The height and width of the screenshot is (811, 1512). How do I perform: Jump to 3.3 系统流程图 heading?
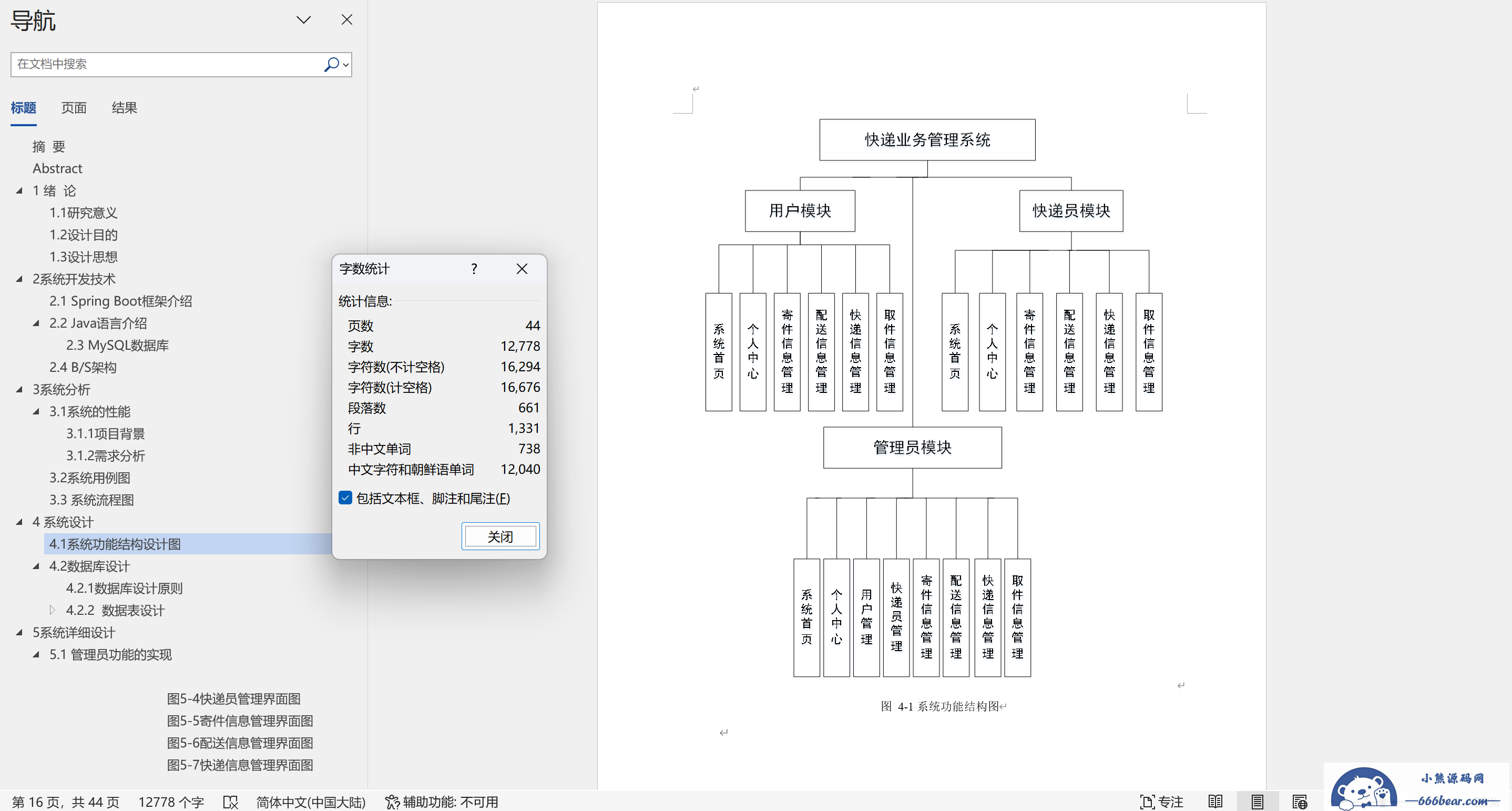91,500
